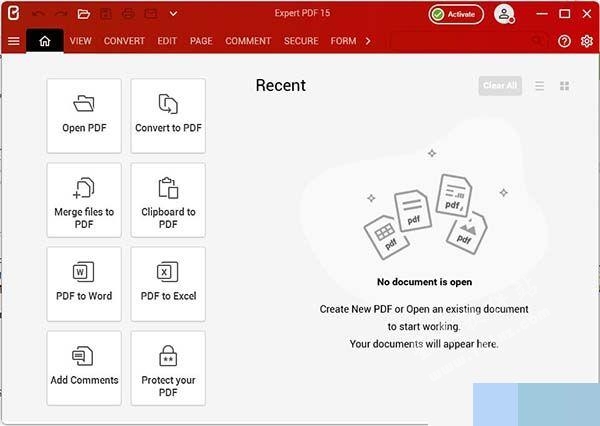600x426 pixels.
Task: Click the Expert PDF app logo icon
Action: tap(13, 13)
